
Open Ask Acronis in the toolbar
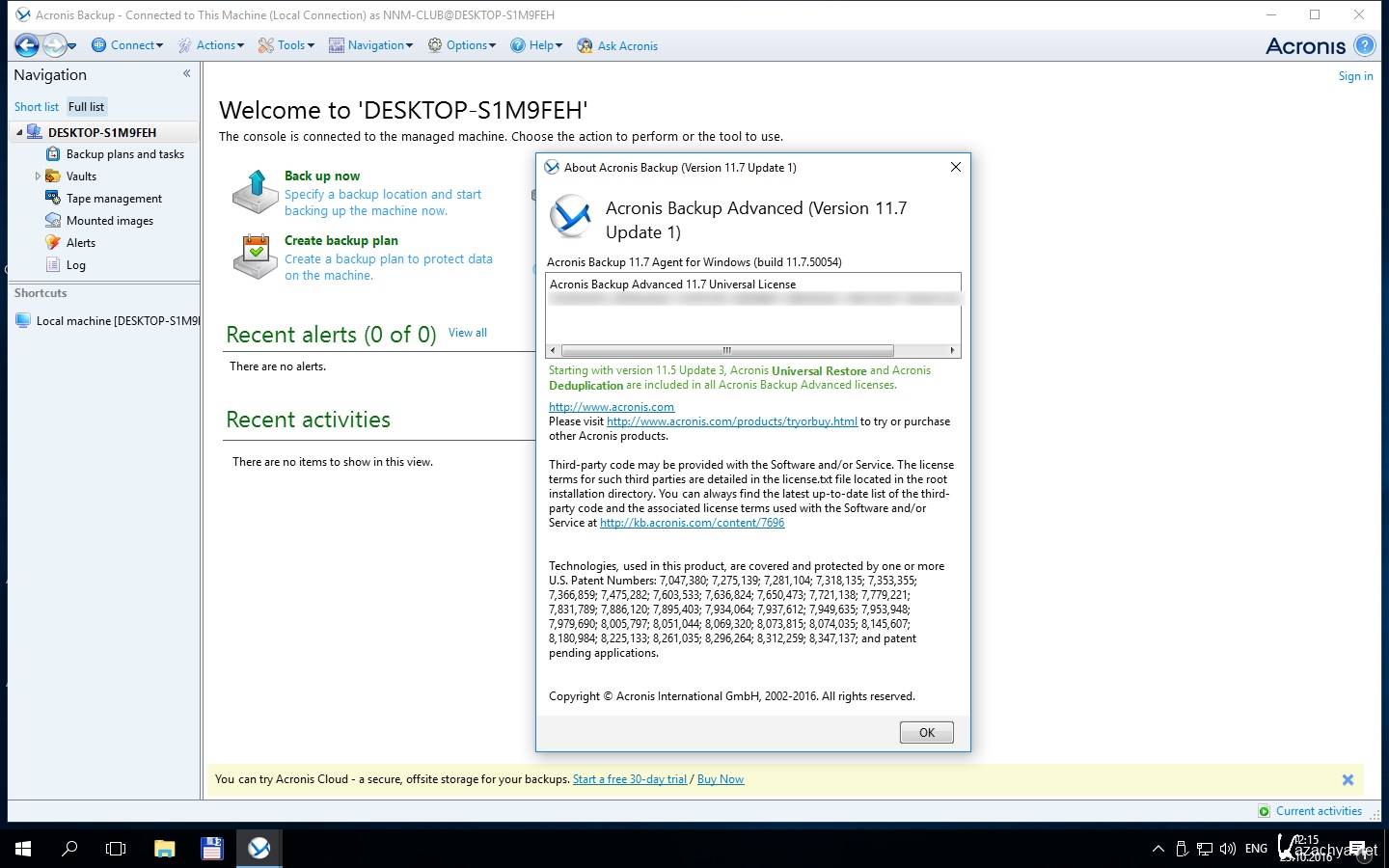point(617,45)
